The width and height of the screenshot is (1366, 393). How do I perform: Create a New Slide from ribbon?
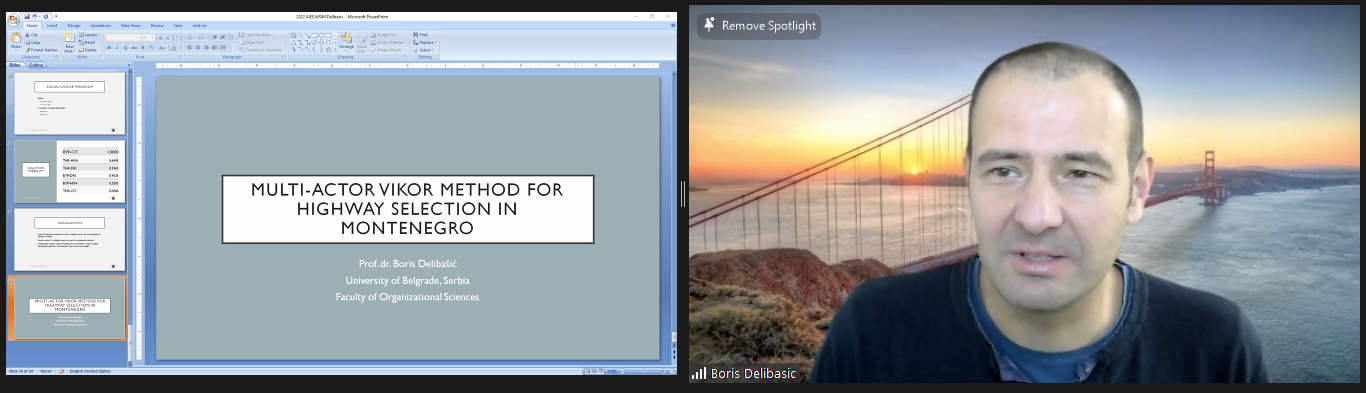69,43
